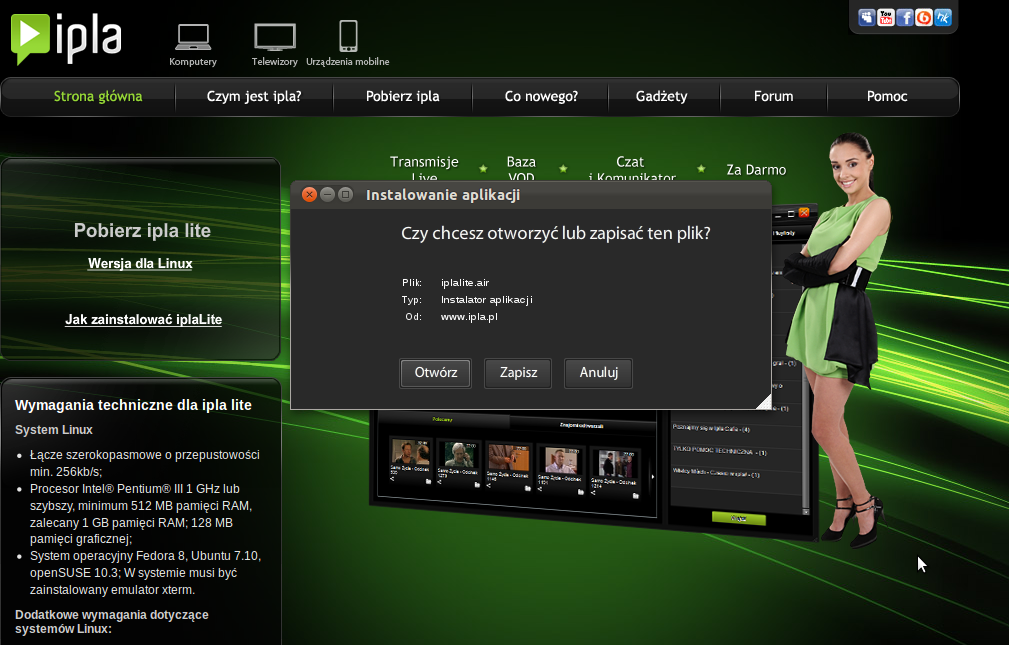Click the Facebook icon in top right
Screen dimensions: 1009x645
coord(903,16)
